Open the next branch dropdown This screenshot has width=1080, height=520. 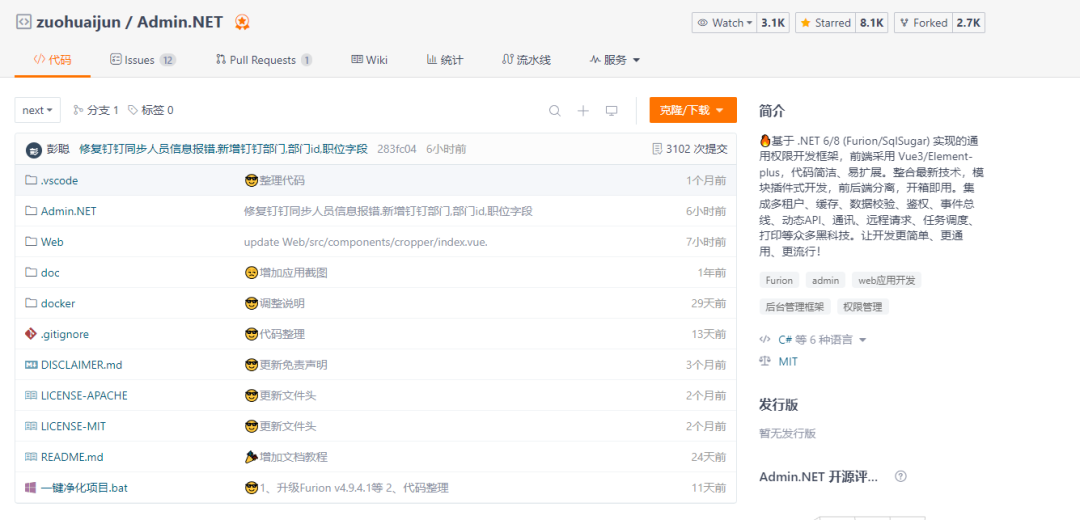[x=38, y=110]
